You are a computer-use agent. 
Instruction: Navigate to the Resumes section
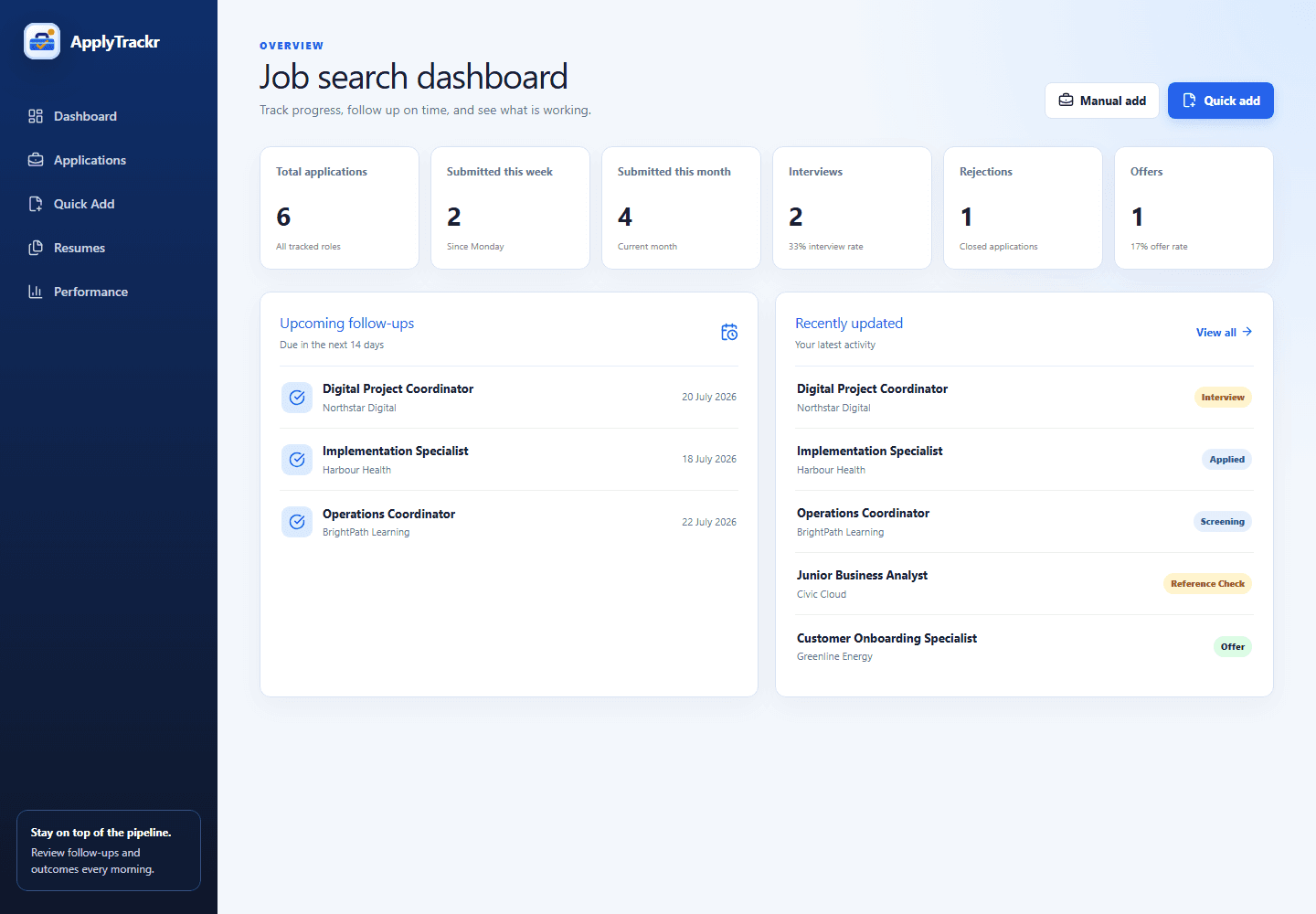pyautogui.click(x=109, y=248)
